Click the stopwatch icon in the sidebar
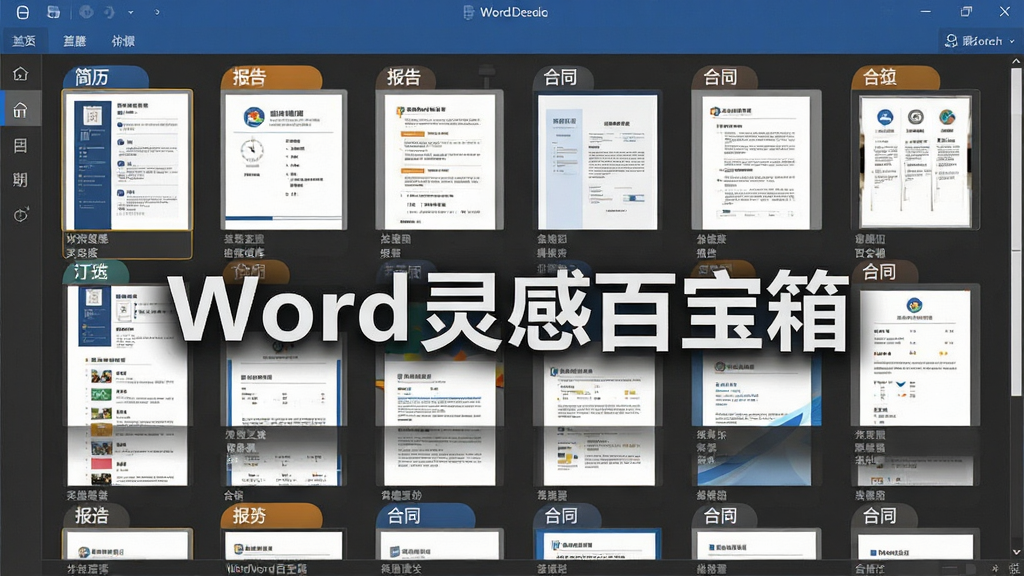This screenshot has height=576, width=1024. click(x=20, y=214)
